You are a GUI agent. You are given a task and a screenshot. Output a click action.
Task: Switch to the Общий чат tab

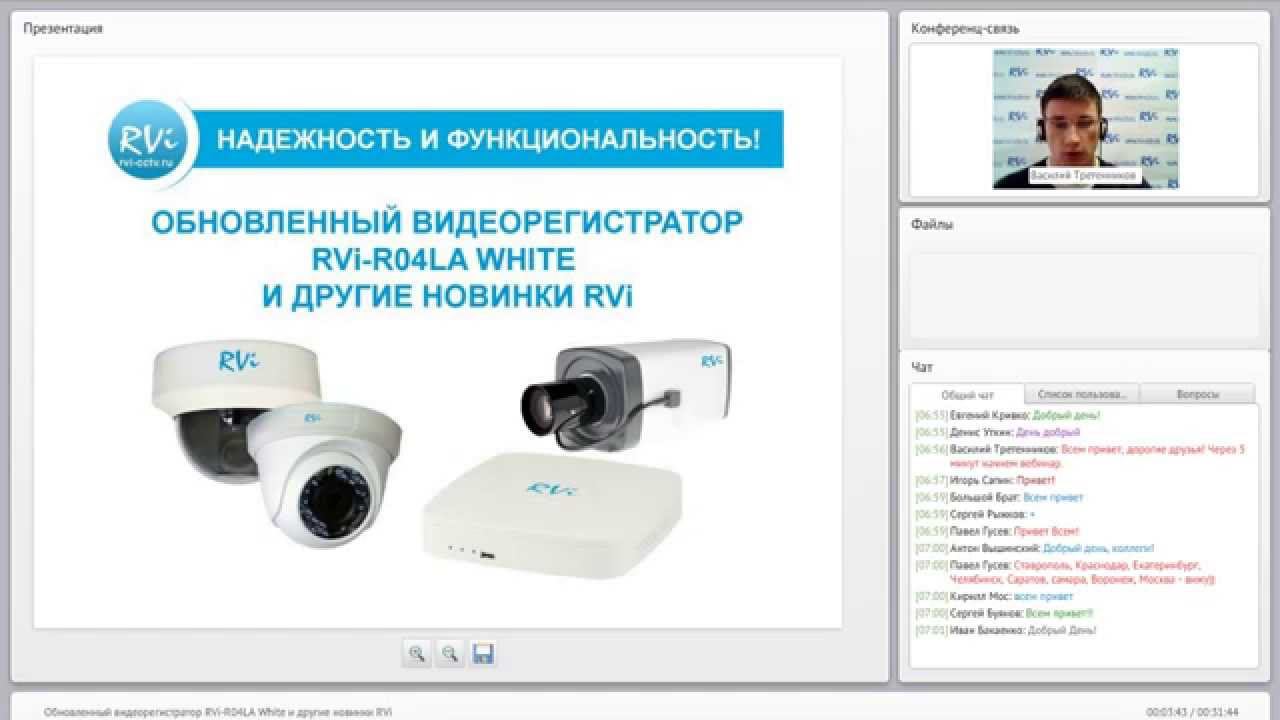pyautogui.click(x=968, y=394)
